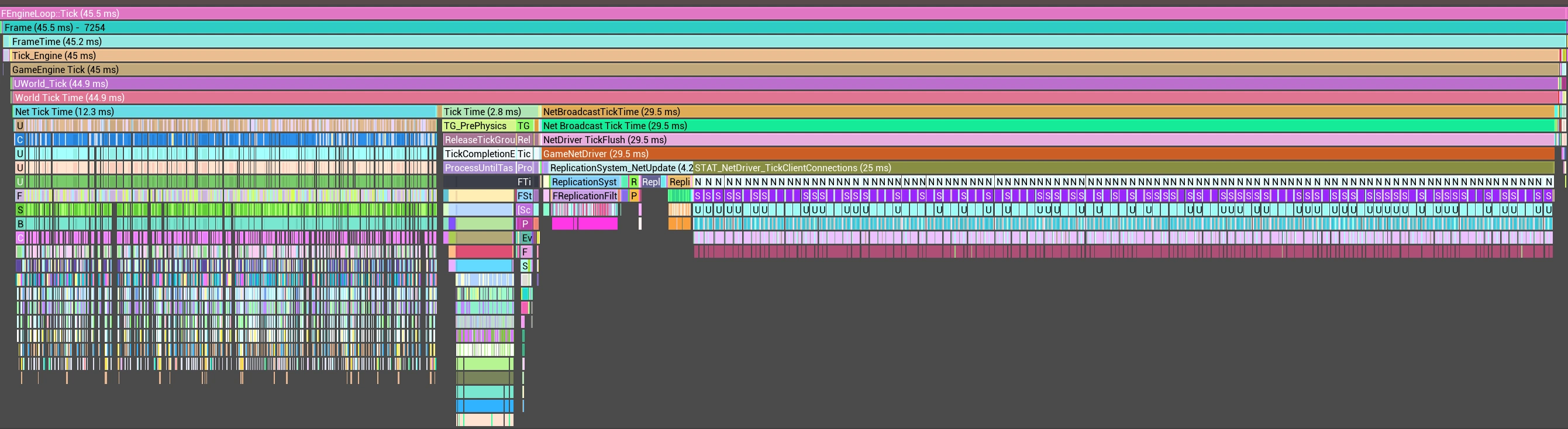Select the GameNetDriver (29.5 ms) bar
This screenshot has width=1568, height=429.
tap(1047, 153)
